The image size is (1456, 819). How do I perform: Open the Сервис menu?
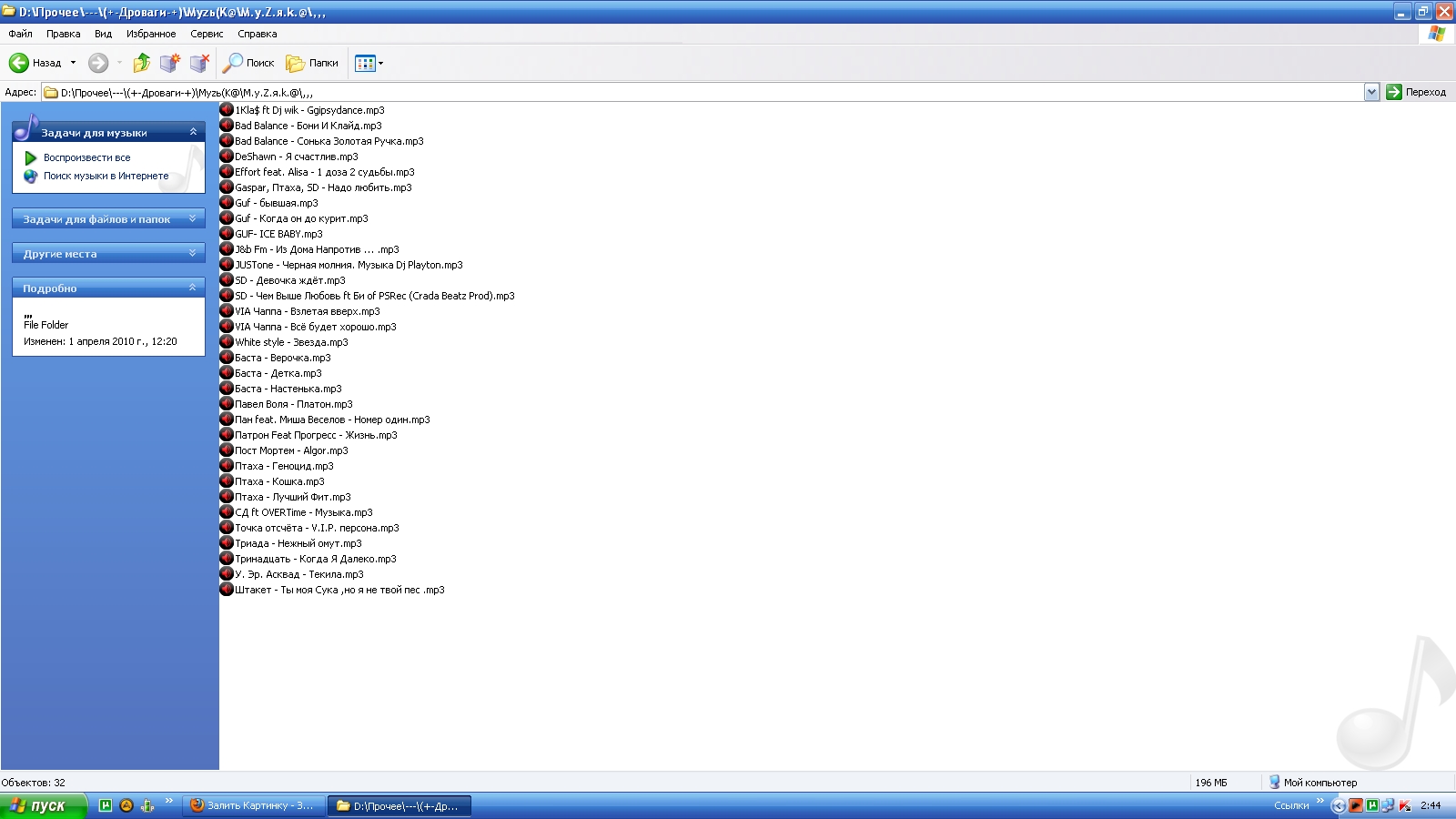(x=207, y=34)
